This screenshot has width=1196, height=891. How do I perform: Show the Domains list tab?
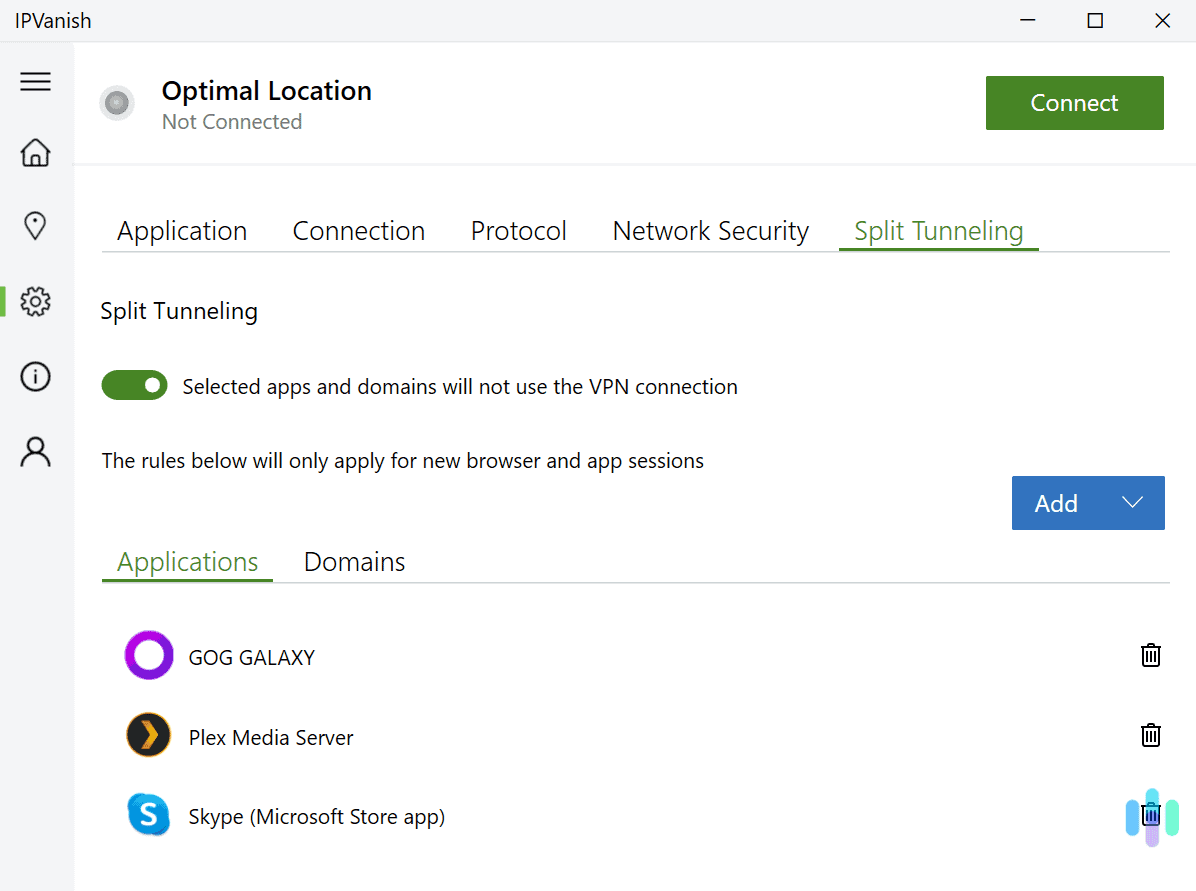(x=354, y=562)
